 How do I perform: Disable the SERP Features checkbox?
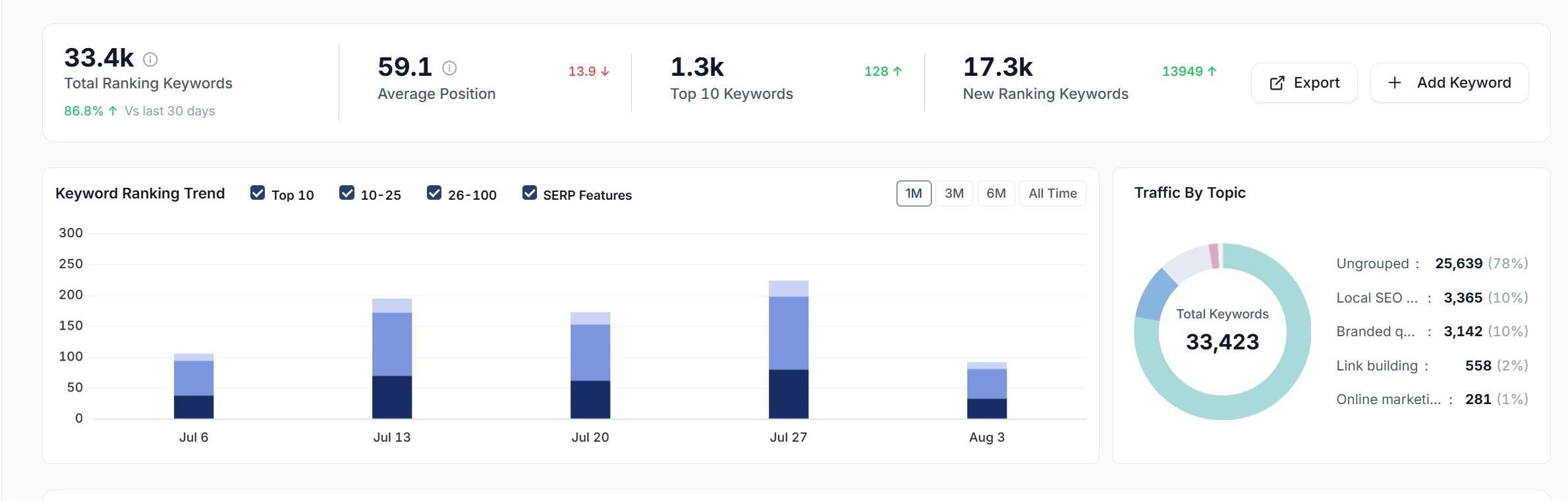click(529, 192)
